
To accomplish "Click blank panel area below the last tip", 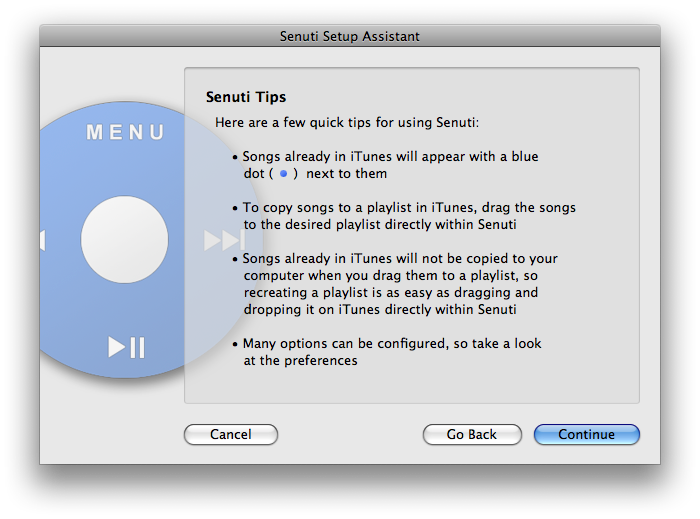I will point(410,386).
